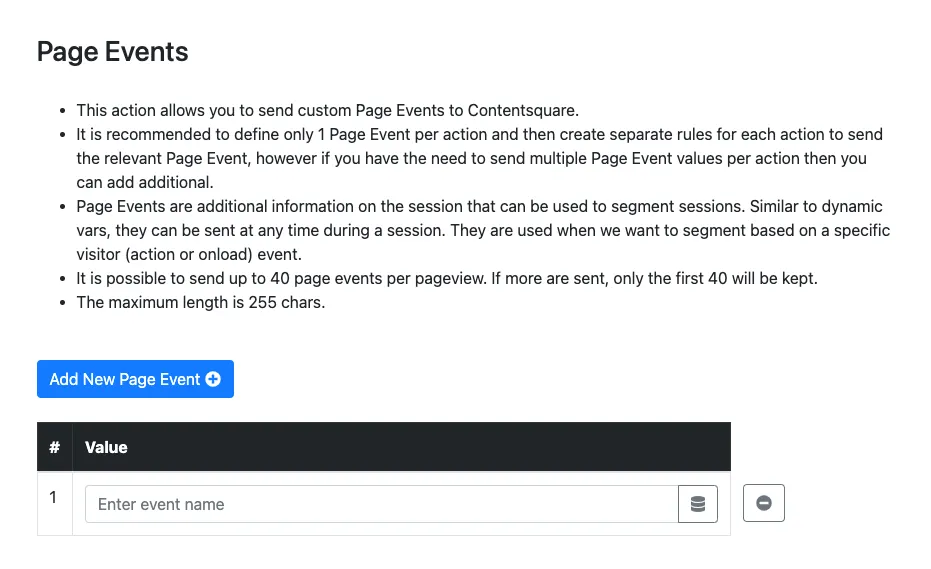Click the plus circle icon on Add button
This screenshot has height=569, width=931.
tap(213, 379)
